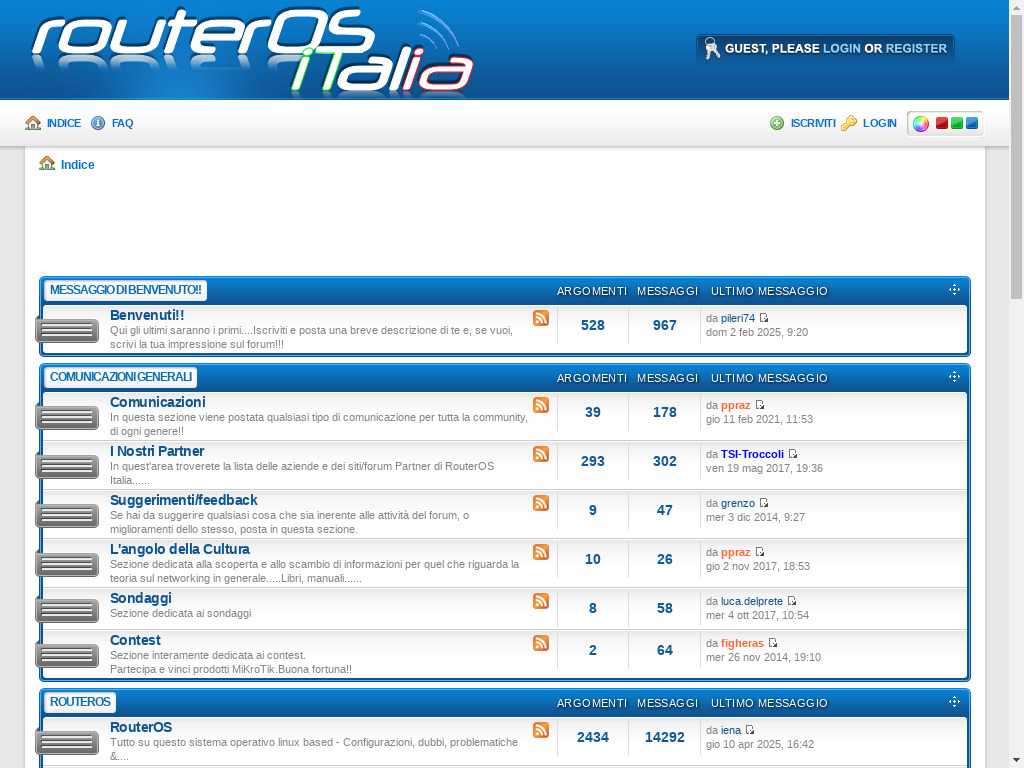Open the Comunicazioni forum
1024x768 pixels.
[157, 402]
